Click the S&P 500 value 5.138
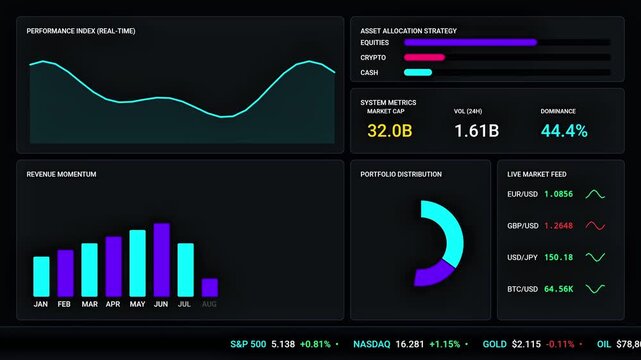 pos(283,344)
